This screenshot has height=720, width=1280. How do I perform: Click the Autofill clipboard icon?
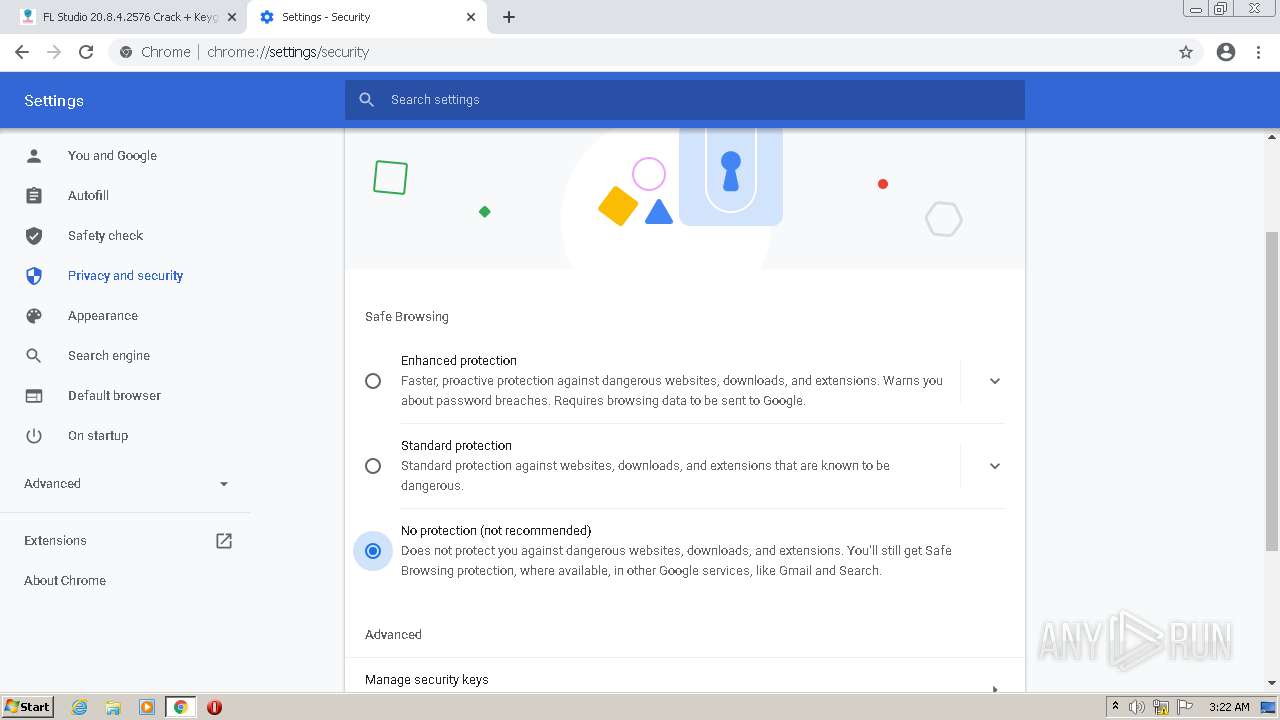pyautogui.click(x=34, y=196)
